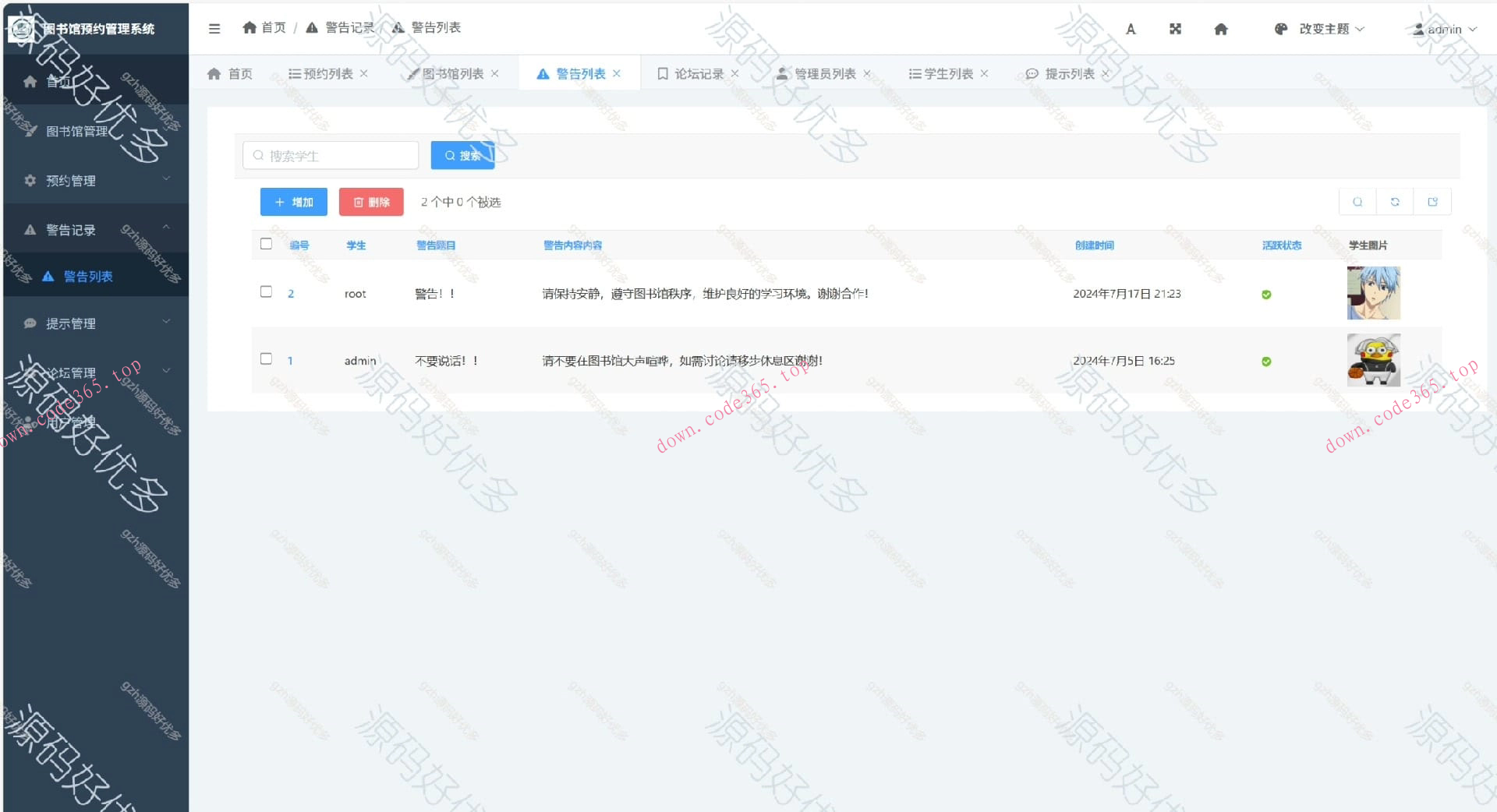Open the admin account dropdown

pos(1444,29)
